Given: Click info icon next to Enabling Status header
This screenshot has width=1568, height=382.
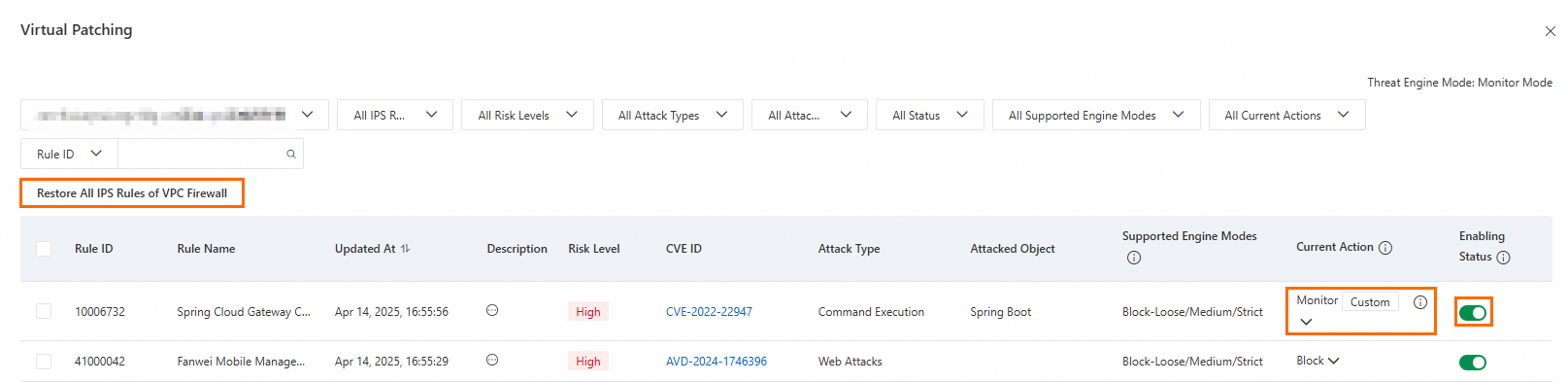Looking at the screenshot, I should coord(1503,258).
